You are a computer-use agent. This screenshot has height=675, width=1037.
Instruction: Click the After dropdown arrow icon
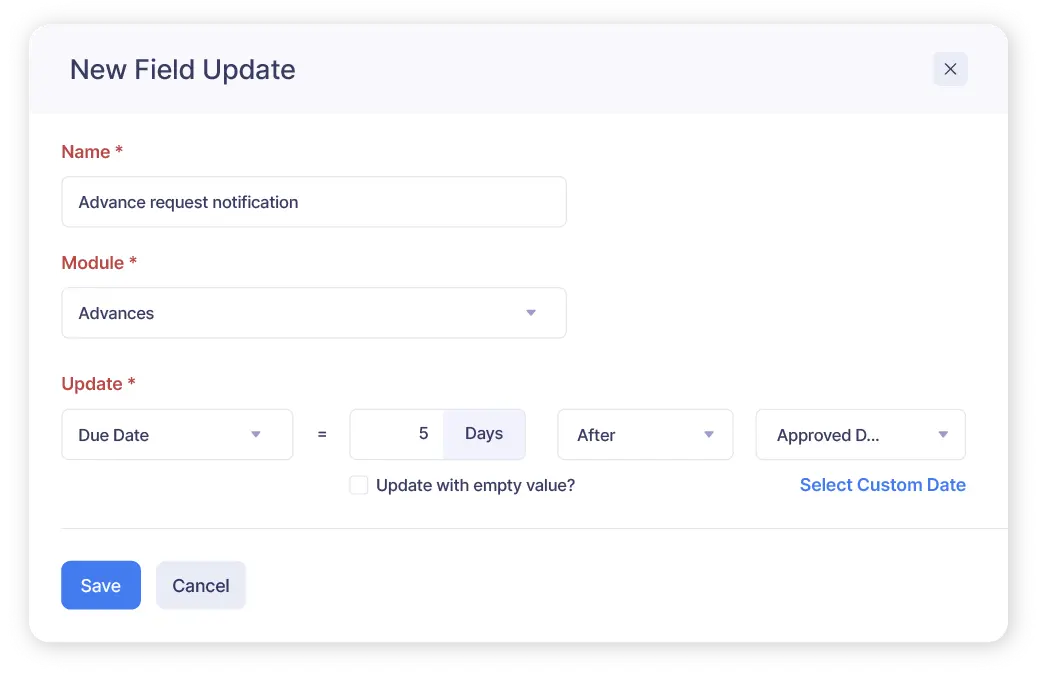click(x=708, y=434)
